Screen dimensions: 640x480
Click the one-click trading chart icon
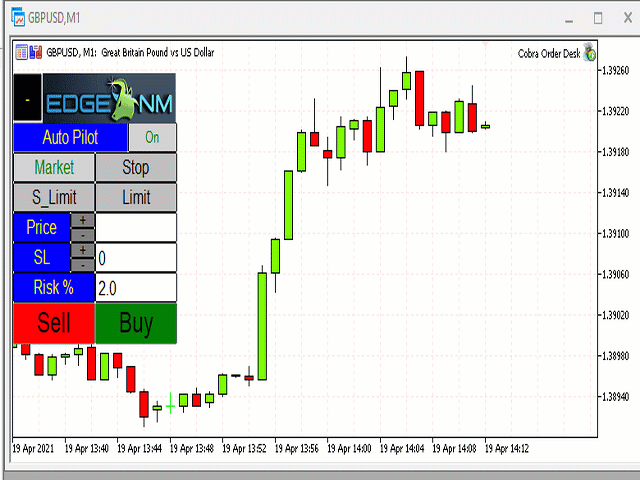point(36,52)
